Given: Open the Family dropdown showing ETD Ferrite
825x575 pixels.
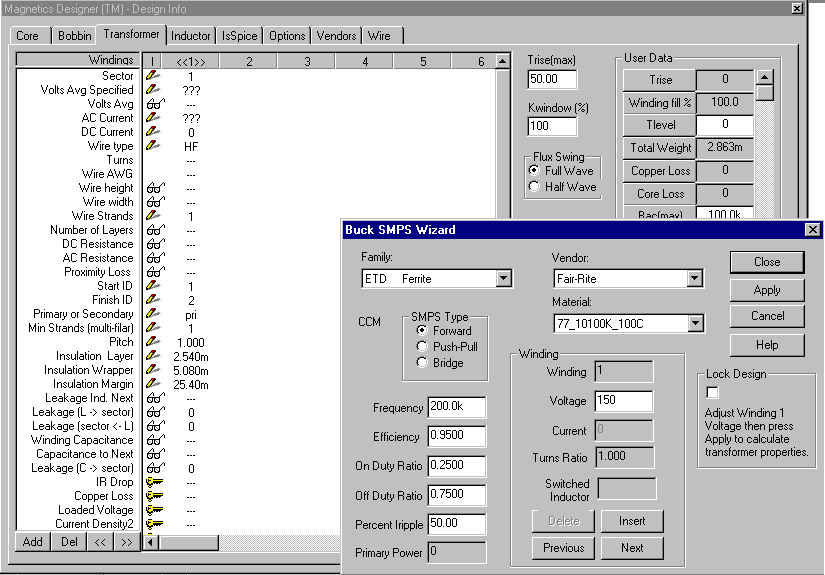Looking at the screenshot, I should (x=503, y=279).
